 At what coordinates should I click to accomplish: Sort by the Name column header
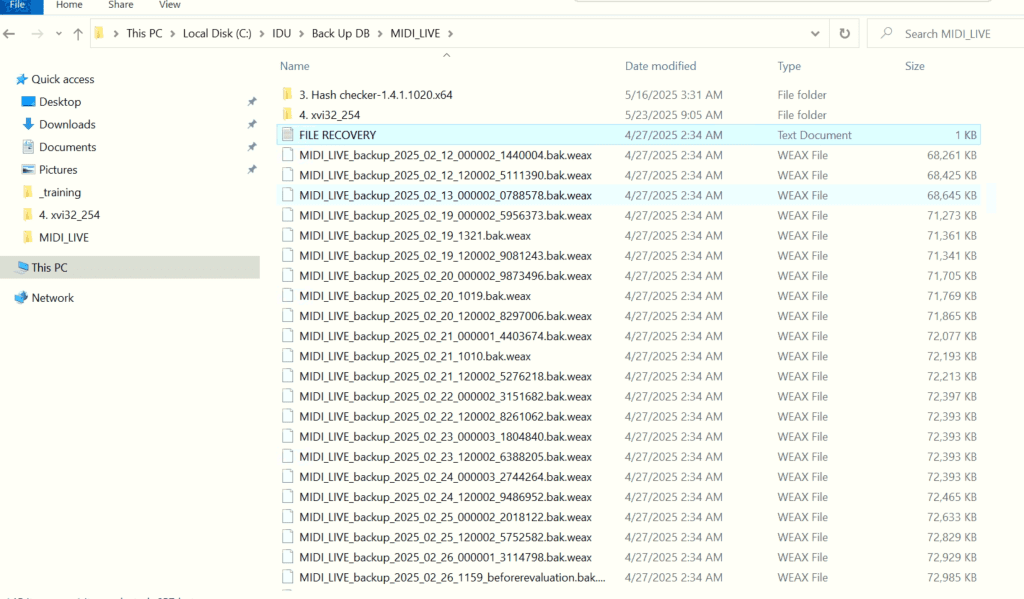pos(295,66)
